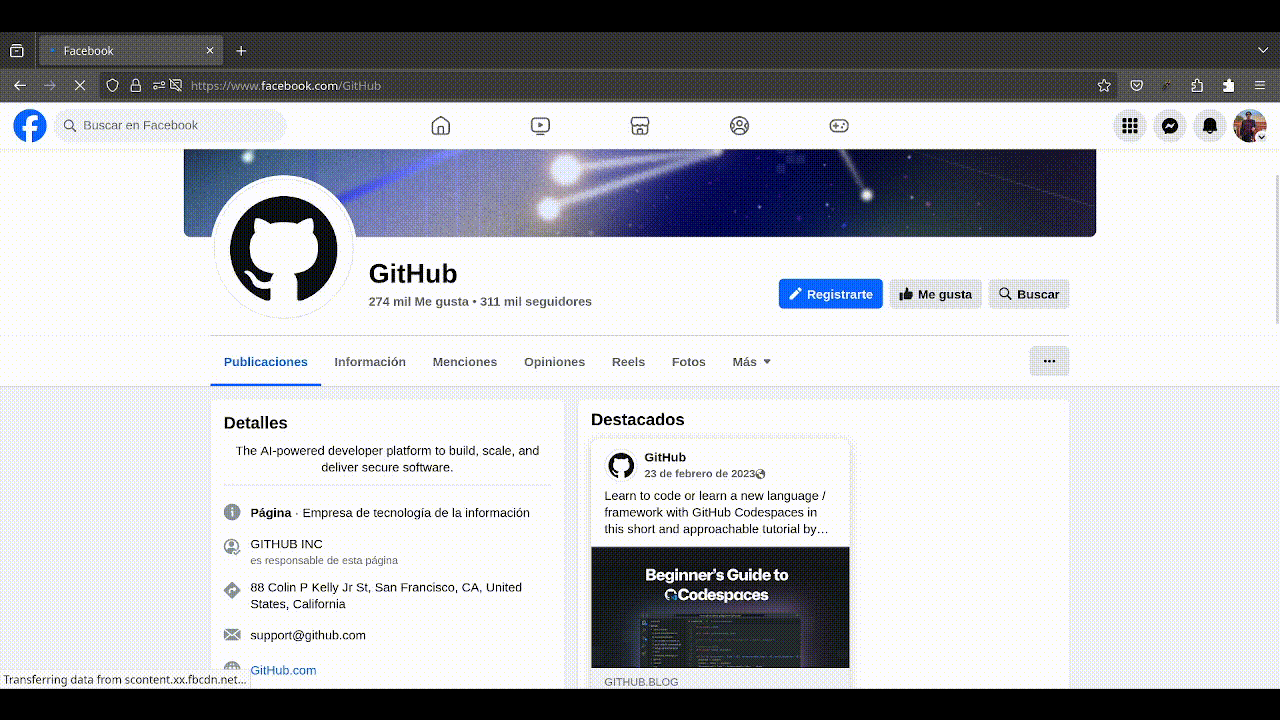The width and height of the screenshot is (1280, 720).
Task: Open the 274 mil Me gusta link
Action: point(418,301)
